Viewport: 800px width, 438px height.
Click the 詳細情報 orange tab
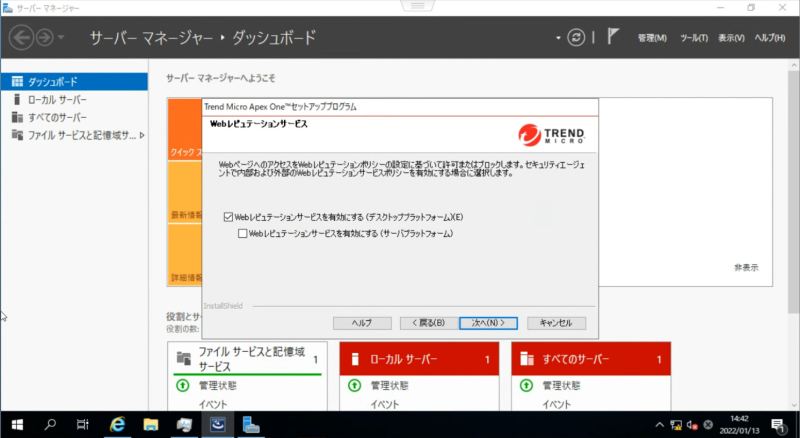(x=185, y=255)
